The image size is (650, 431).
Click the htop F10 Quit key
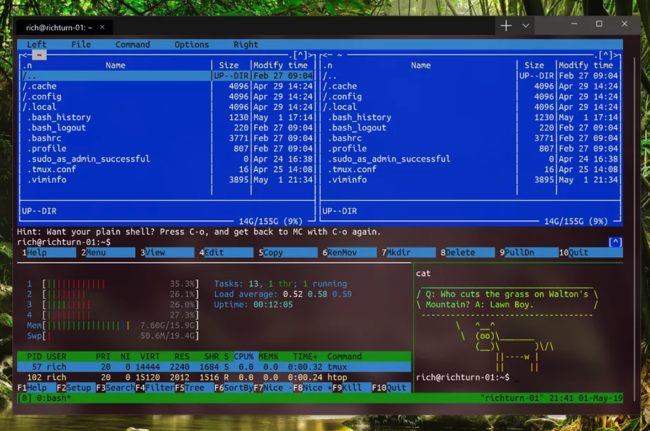391,387
